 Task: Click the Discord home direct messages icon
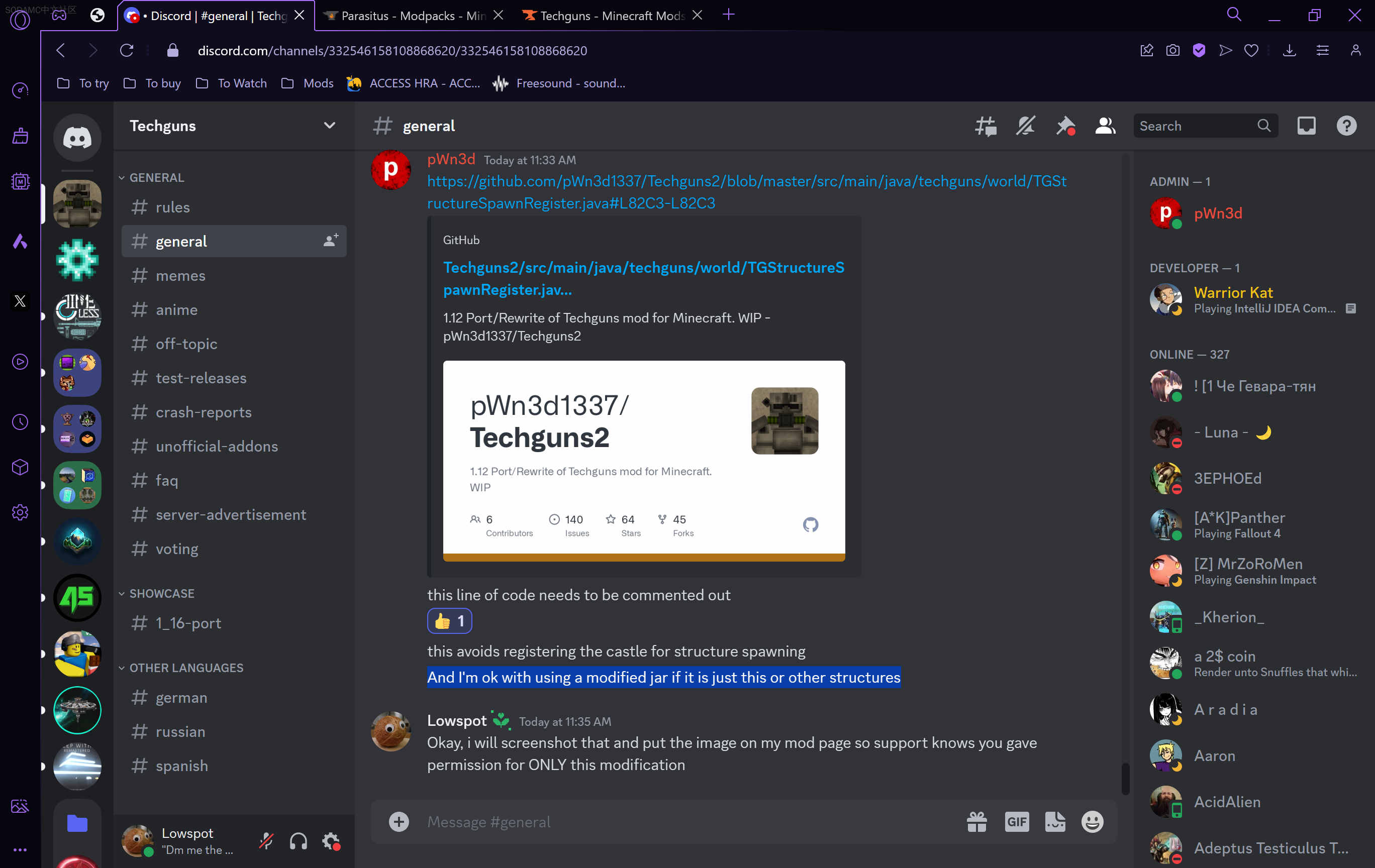pos(77,138)
